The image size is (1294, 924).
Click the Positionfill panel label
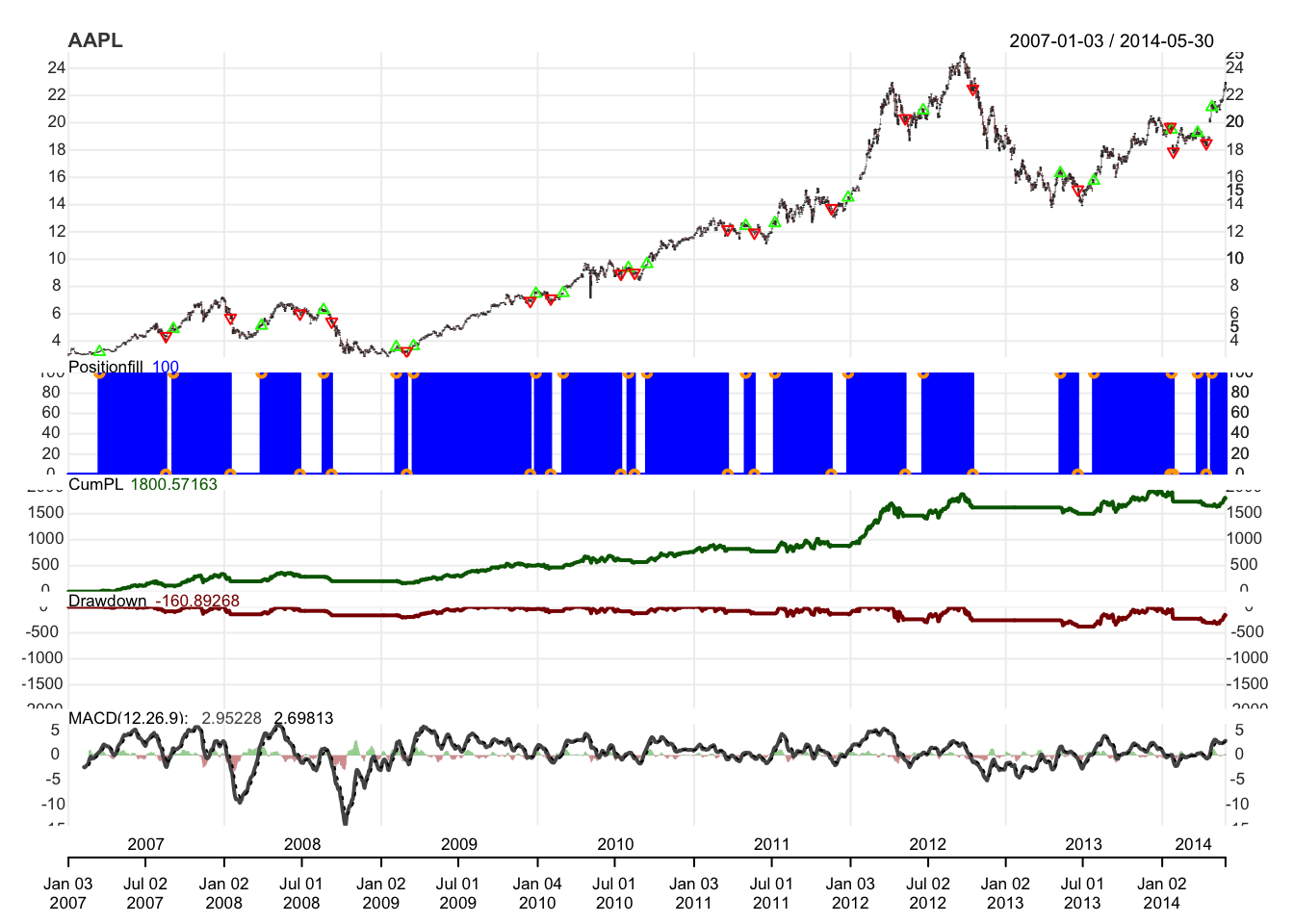click(x=106, y=367)
